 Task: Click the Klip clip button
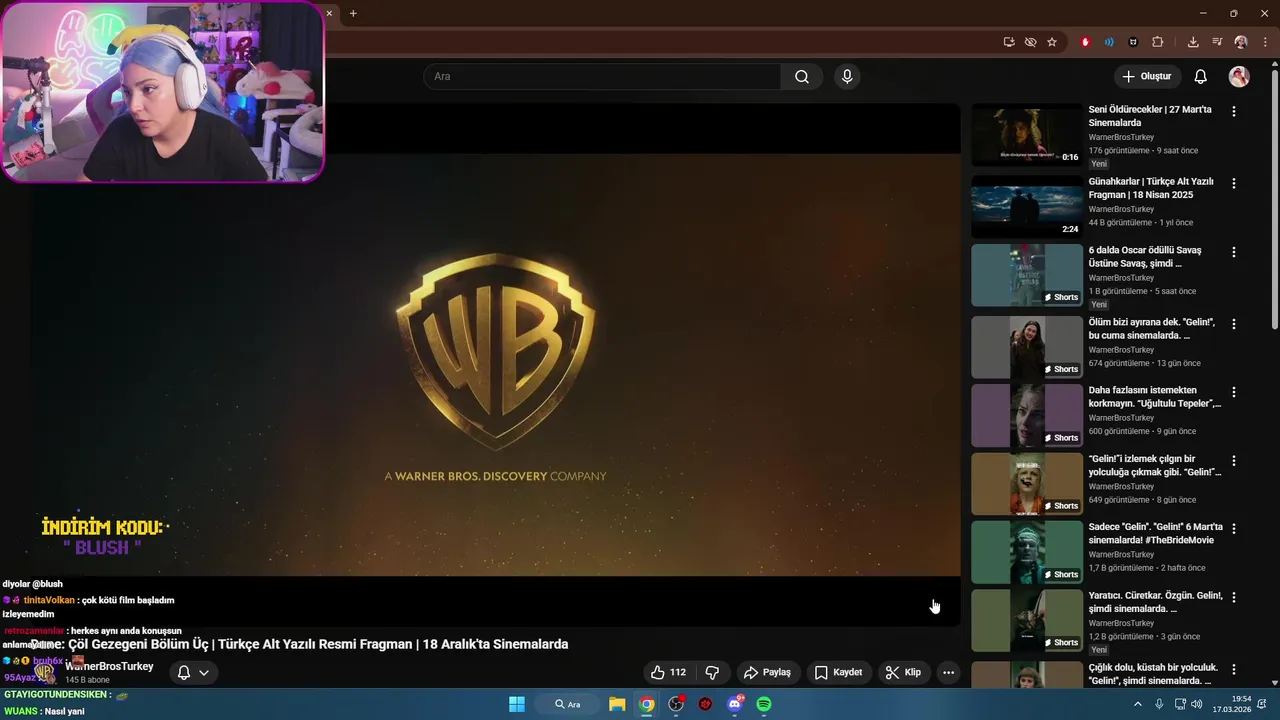coord(903,673)
